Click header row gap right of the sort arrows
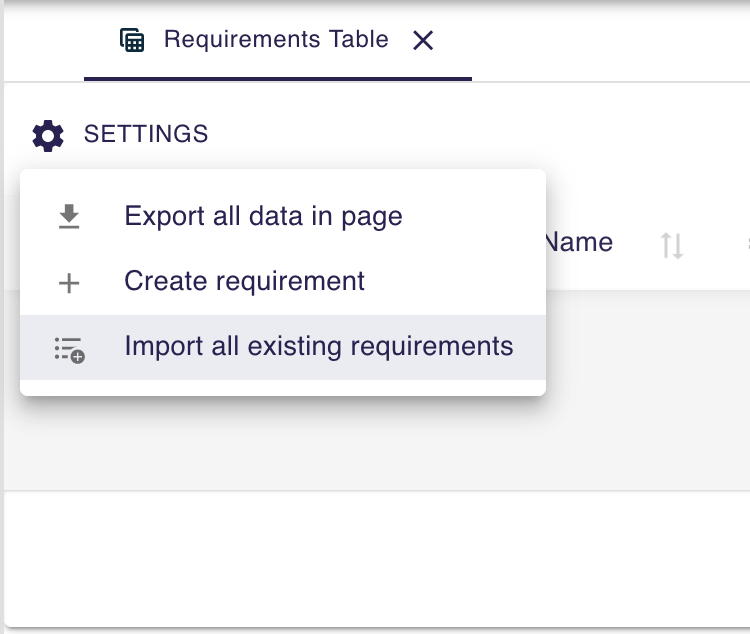750x634 pixels. tap(712, 244)
